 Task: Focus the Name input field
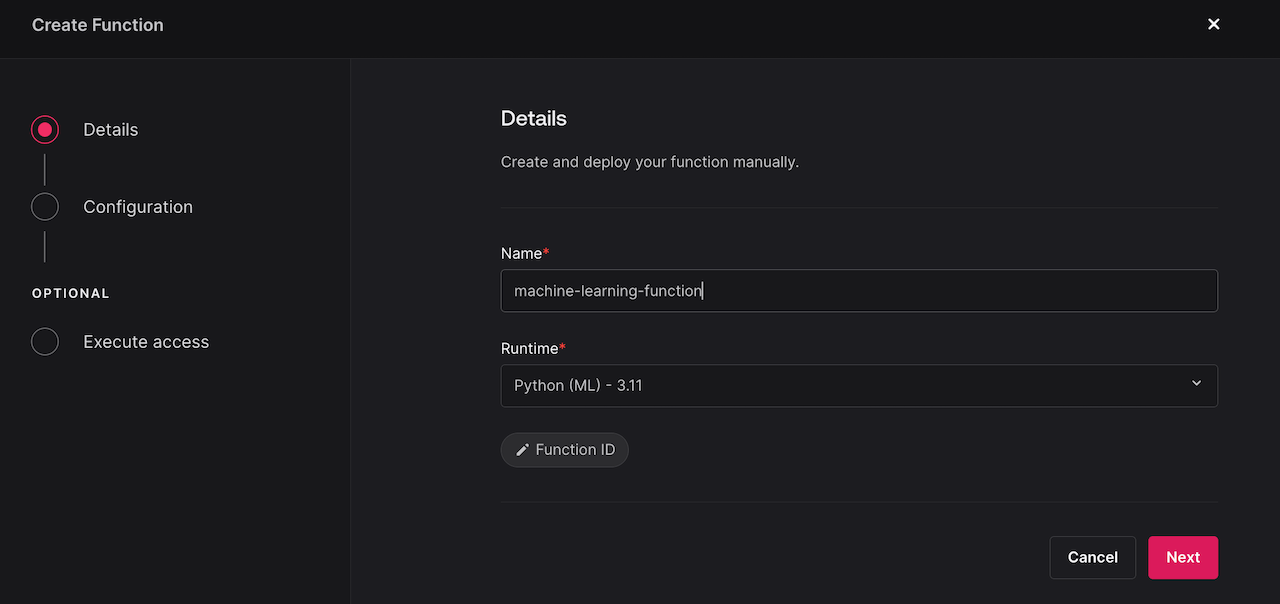coord(858,291)
